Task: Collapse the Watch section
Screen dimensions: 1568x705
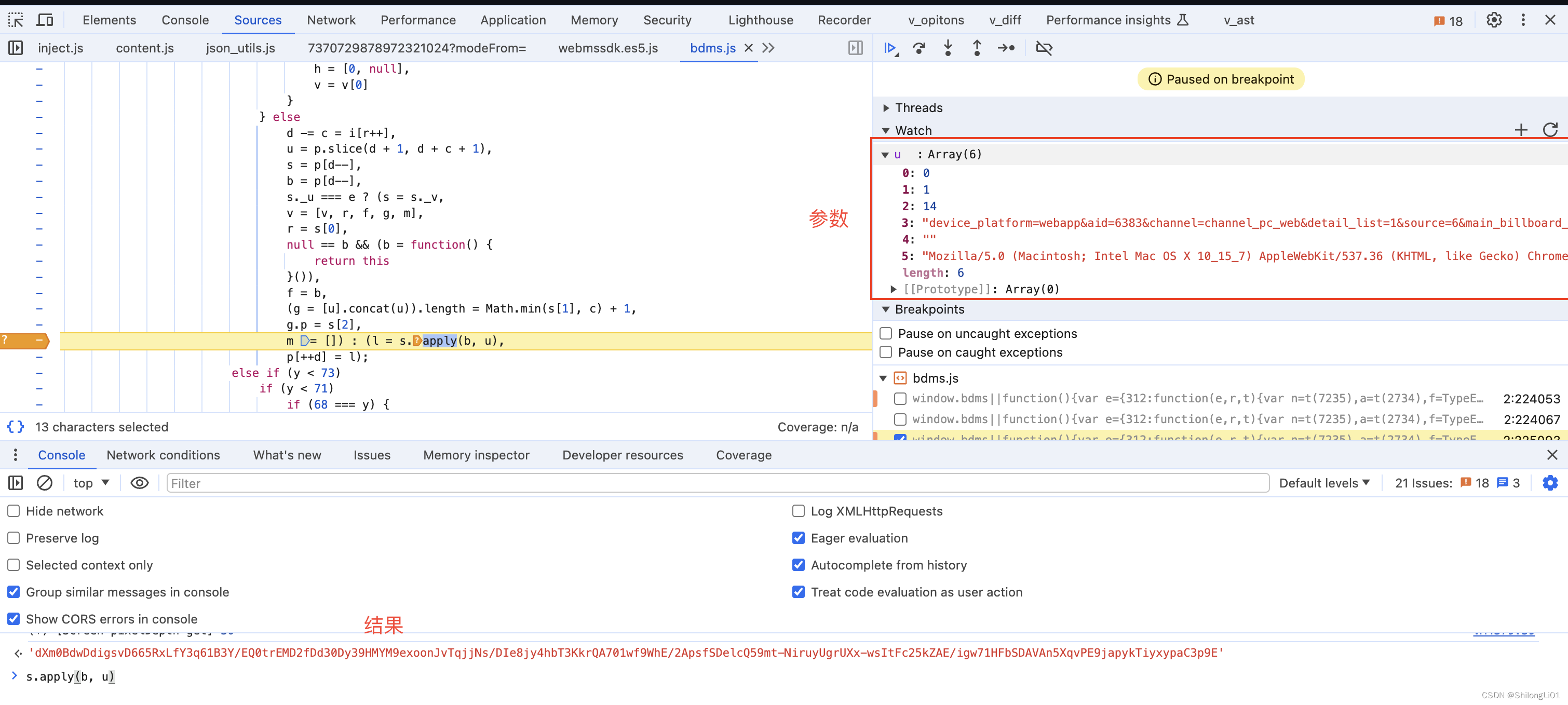Action: pos(886,130)
